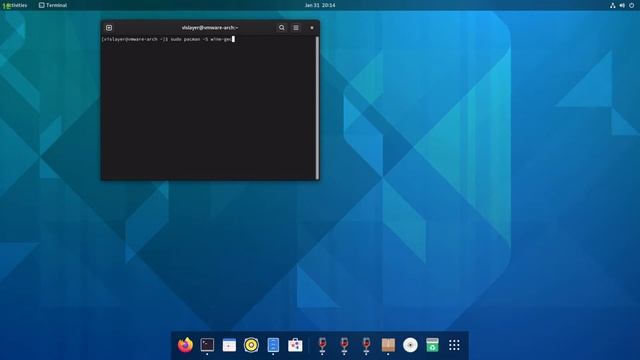This screenshot has height=360, width=640.
Task: Open the terminal hamburger menu
Action: coord(296,28)
